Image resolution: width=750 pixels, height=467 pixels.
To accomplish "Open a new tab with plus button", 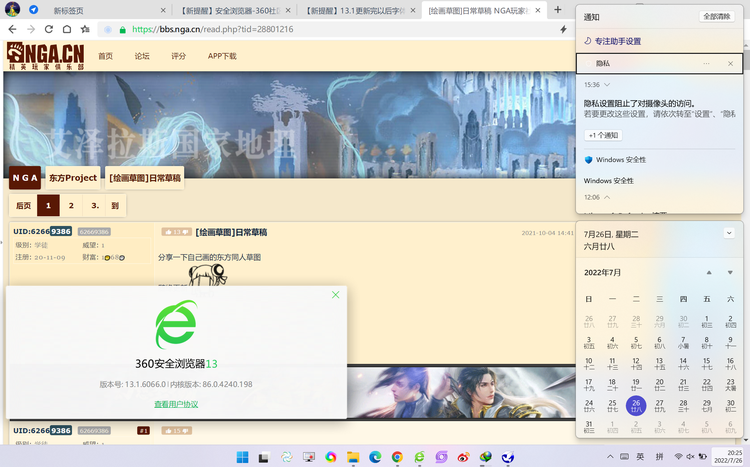I will click(558, 10).
